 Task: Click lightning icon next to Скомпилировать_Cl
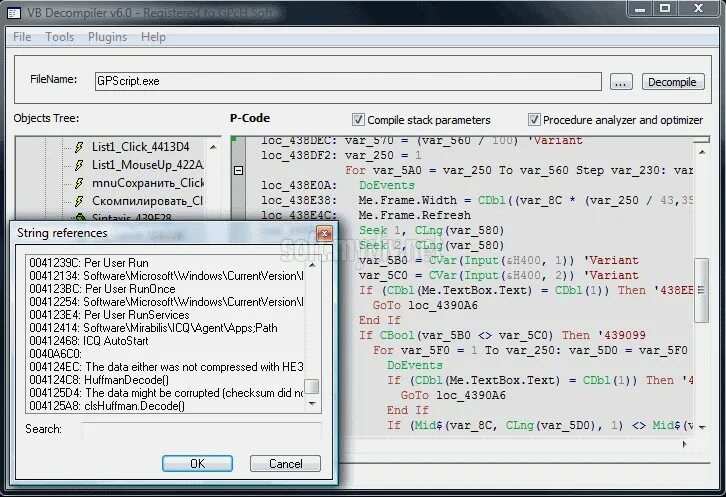tap(79, 201)
